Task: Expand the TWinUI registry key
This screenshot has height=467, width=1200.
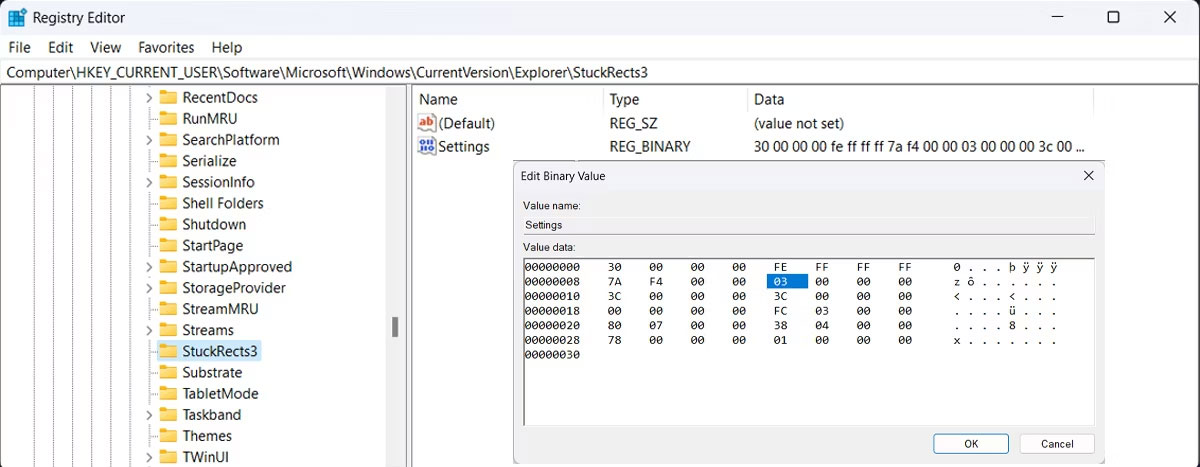Action: click(149, 457)
